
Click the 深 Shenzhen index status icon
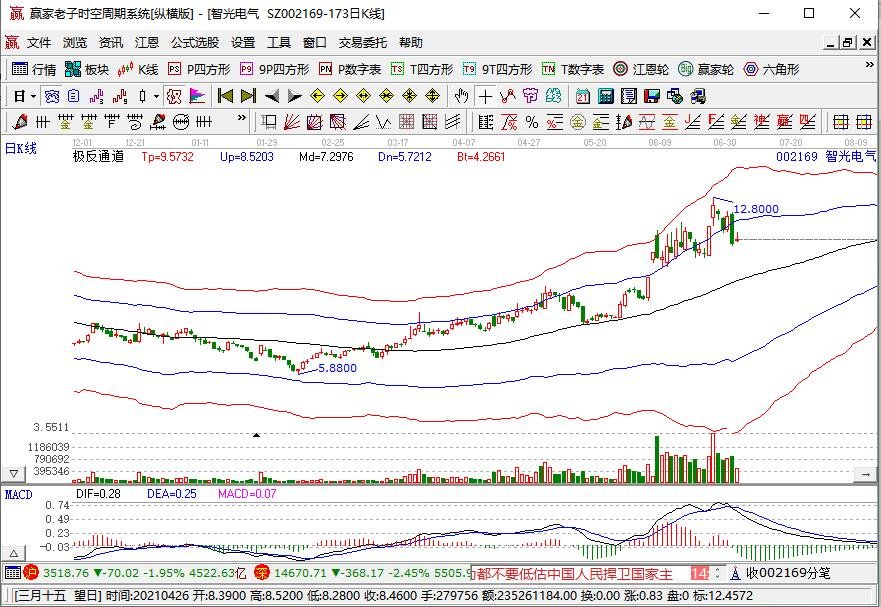coord(262,573)
